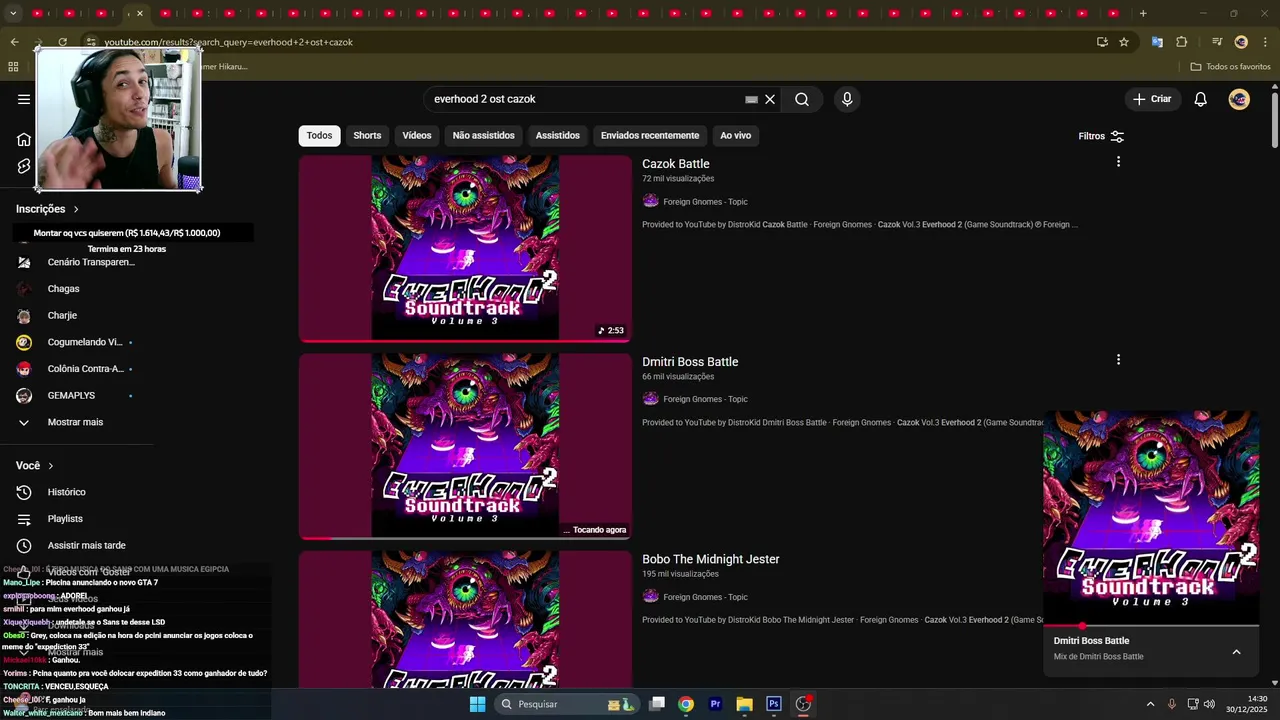1280x720 pixels.
Task: Collapse the miniplayer queue chevron
Action: [x=1236, y=652]
